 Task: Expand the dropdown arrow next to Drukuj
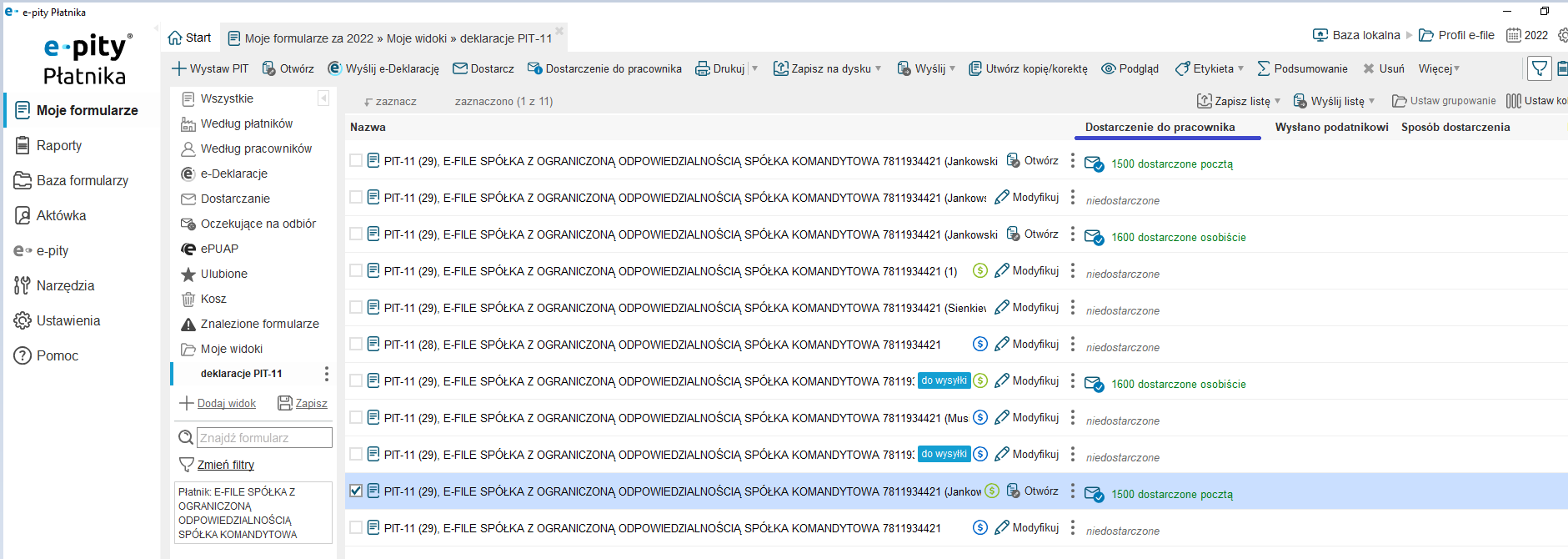coord(755,68)
